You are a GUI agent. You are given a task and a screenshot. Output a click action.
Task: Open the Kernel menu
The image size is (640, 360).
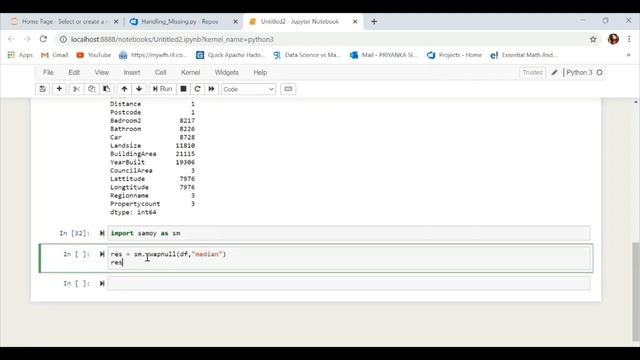tap(191, 72)
